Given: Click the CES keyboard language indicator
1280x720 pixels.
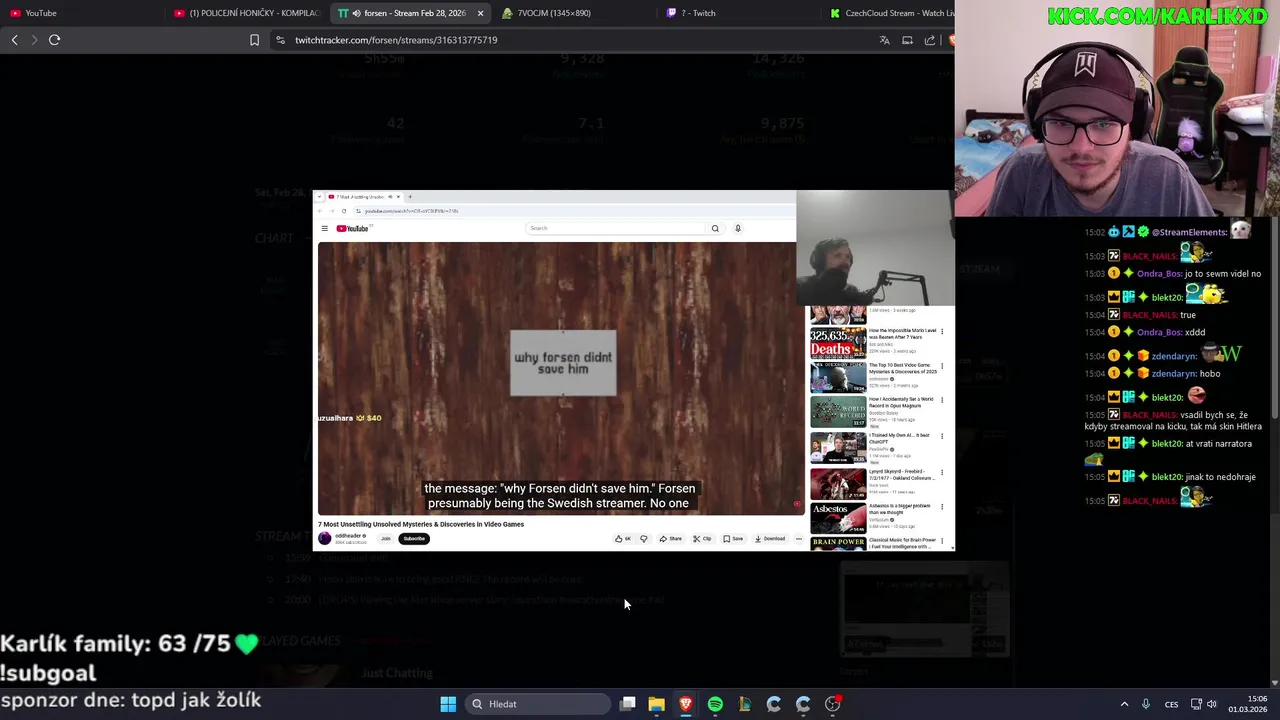Looking at the screenshot, I should coord(1171,704).
